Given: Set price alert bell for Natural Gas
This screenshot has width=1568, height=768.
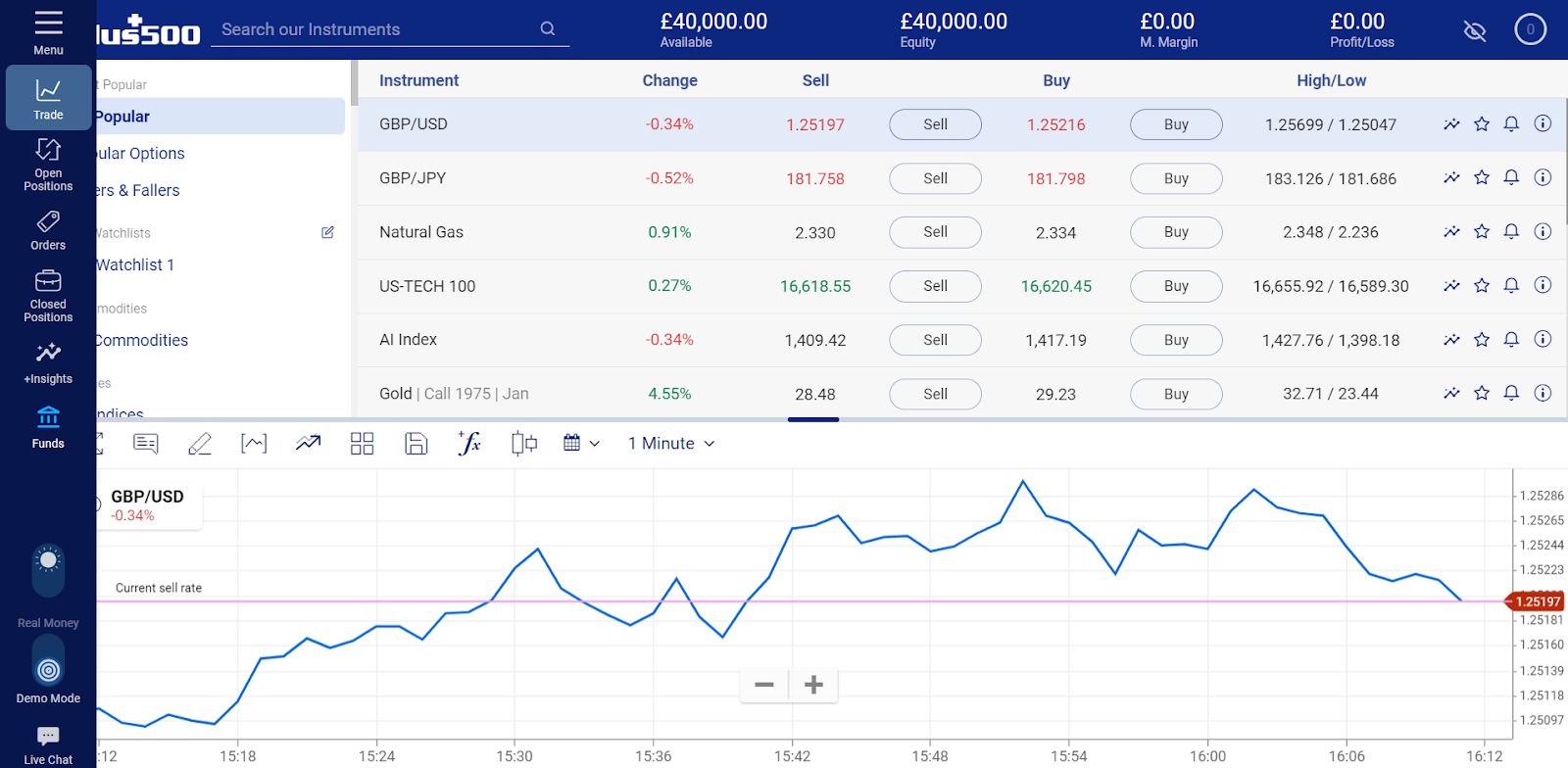Looking at the screenshot, I should tap(1511, 232).
